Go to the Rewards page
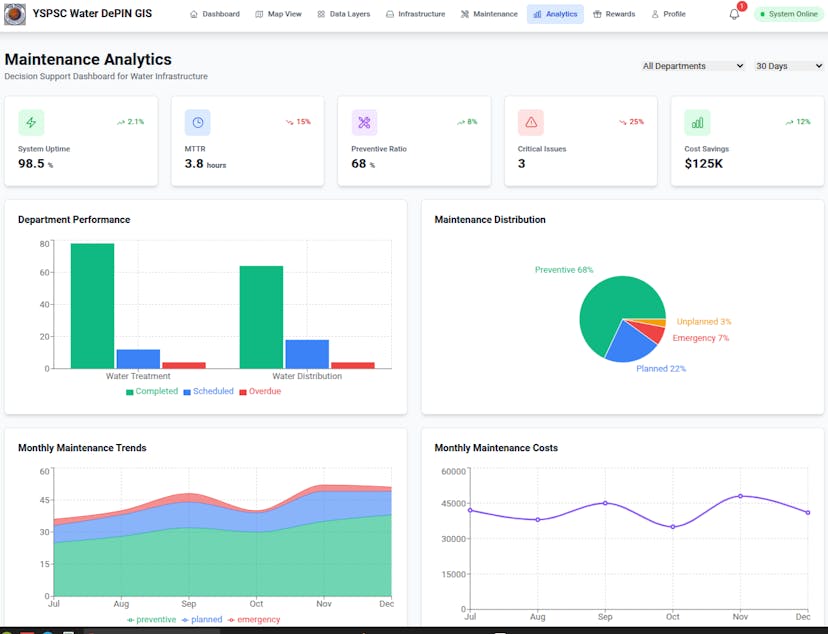The height and width of the screenshot is (634, 828). [614, 14]
